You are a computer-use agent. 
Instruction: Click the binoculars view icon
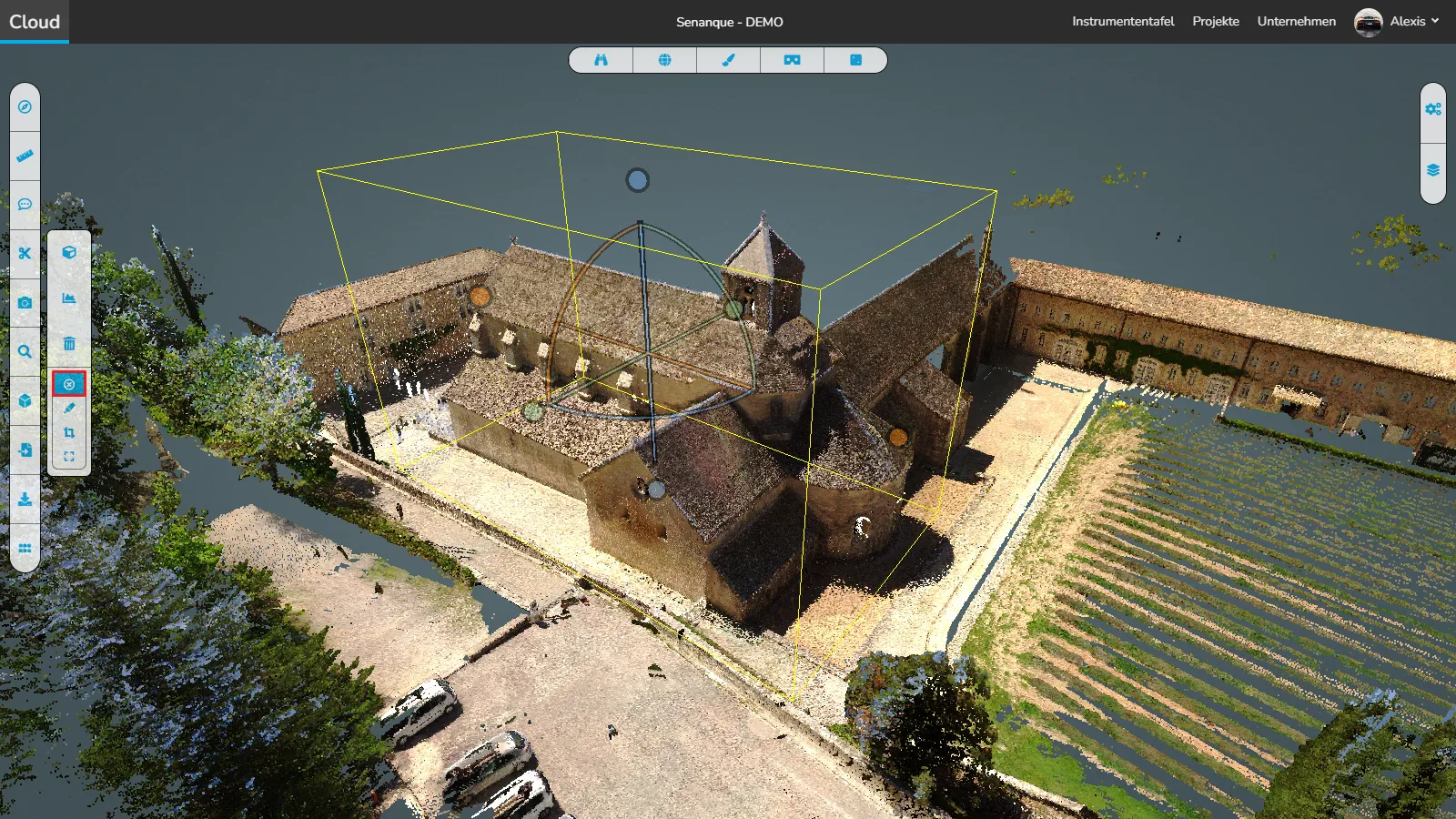(x=601, y=60)
